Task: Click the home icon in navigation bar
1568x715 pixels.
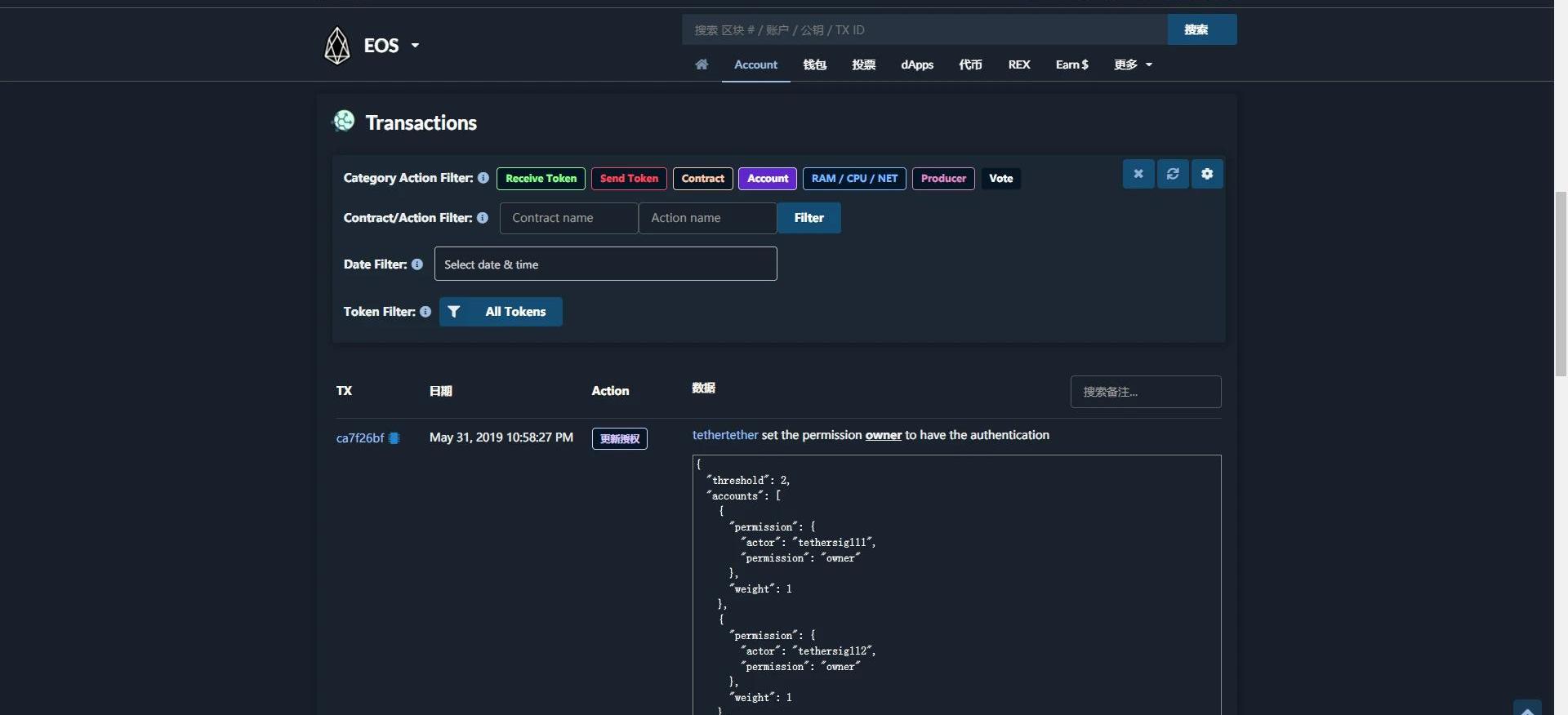Action: 702,64
